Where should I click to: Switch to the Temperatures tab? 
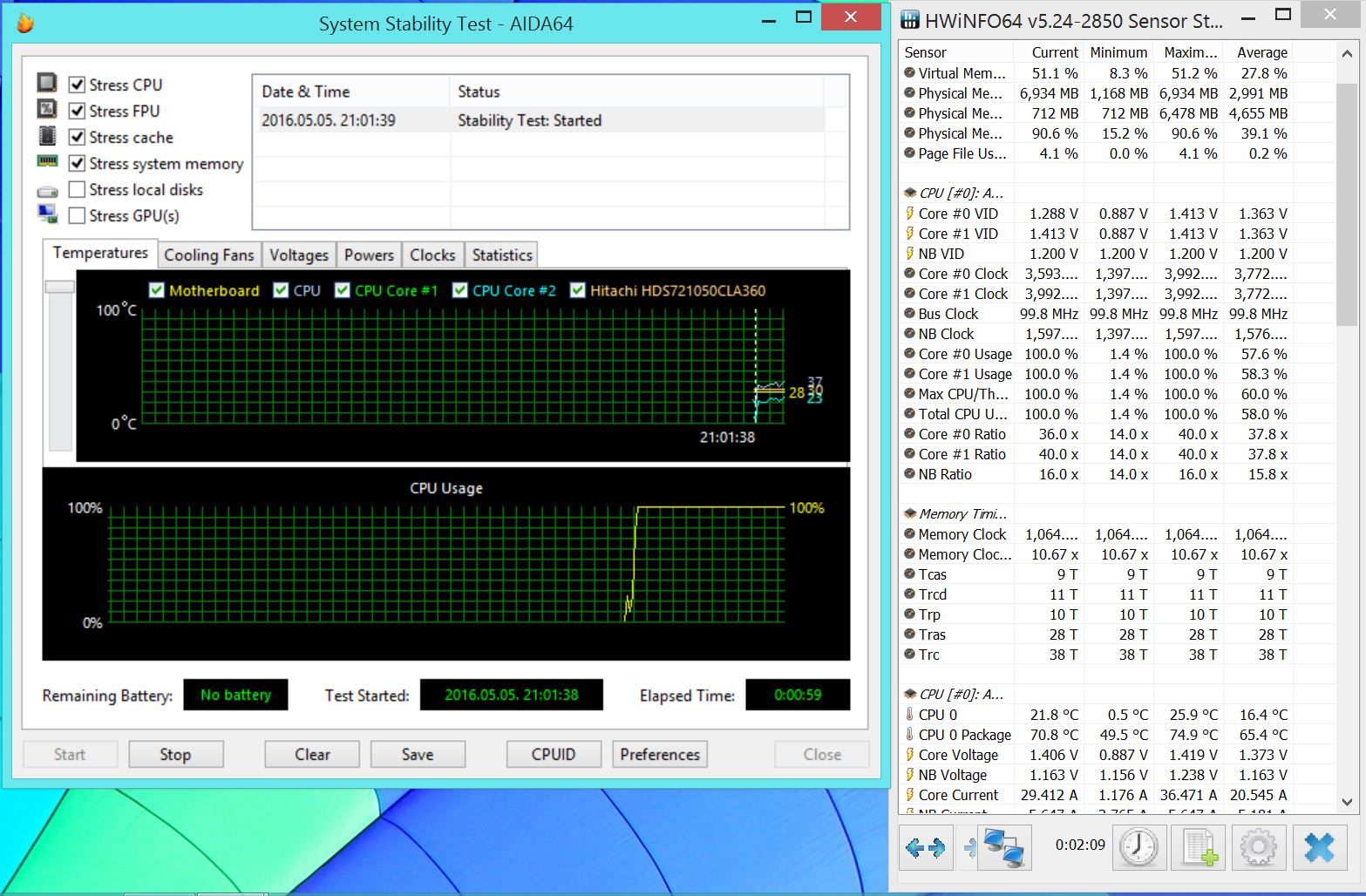tap(100, 253)
